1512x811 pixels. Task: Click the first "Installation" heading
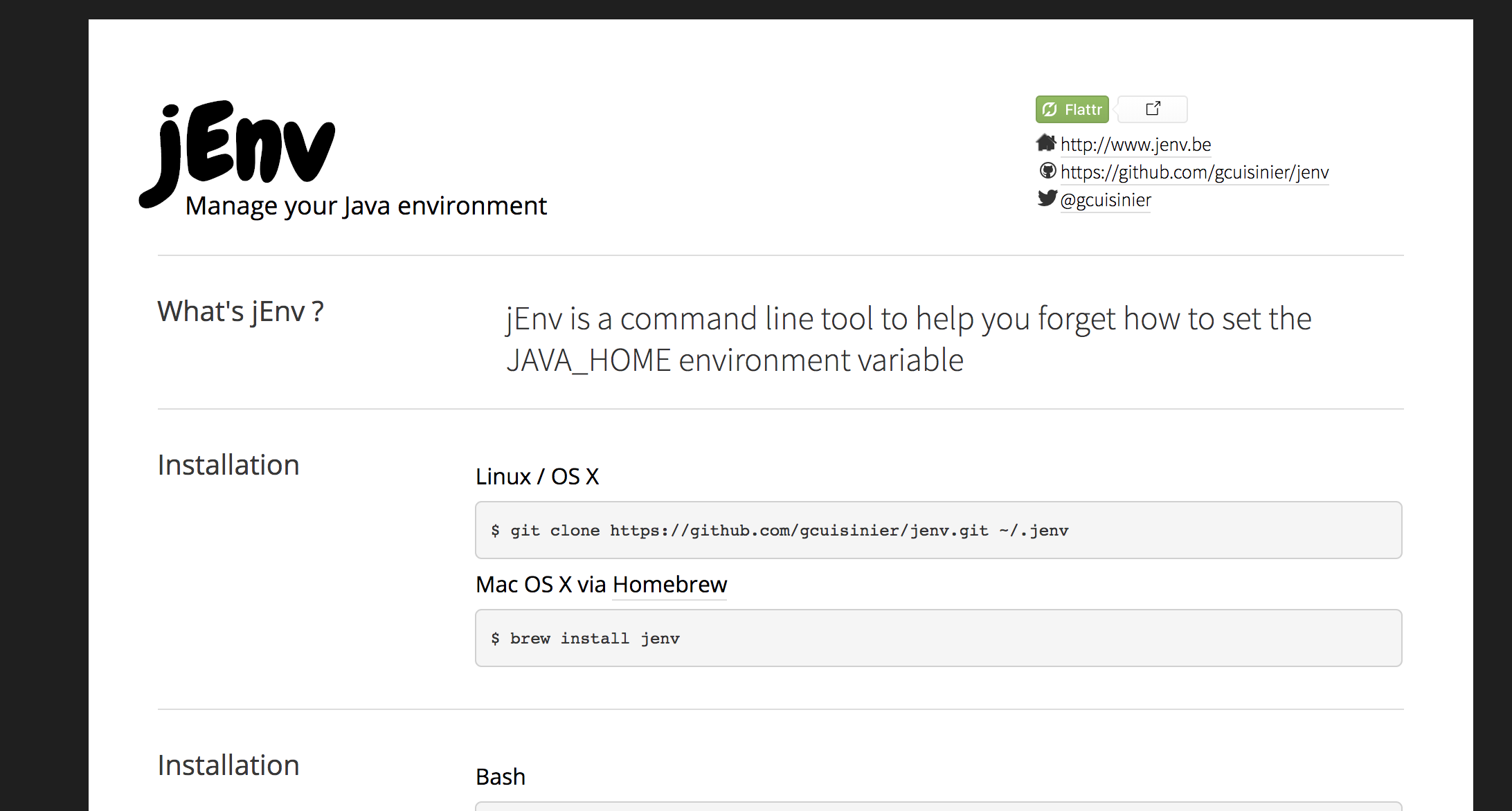click(228, 465)
